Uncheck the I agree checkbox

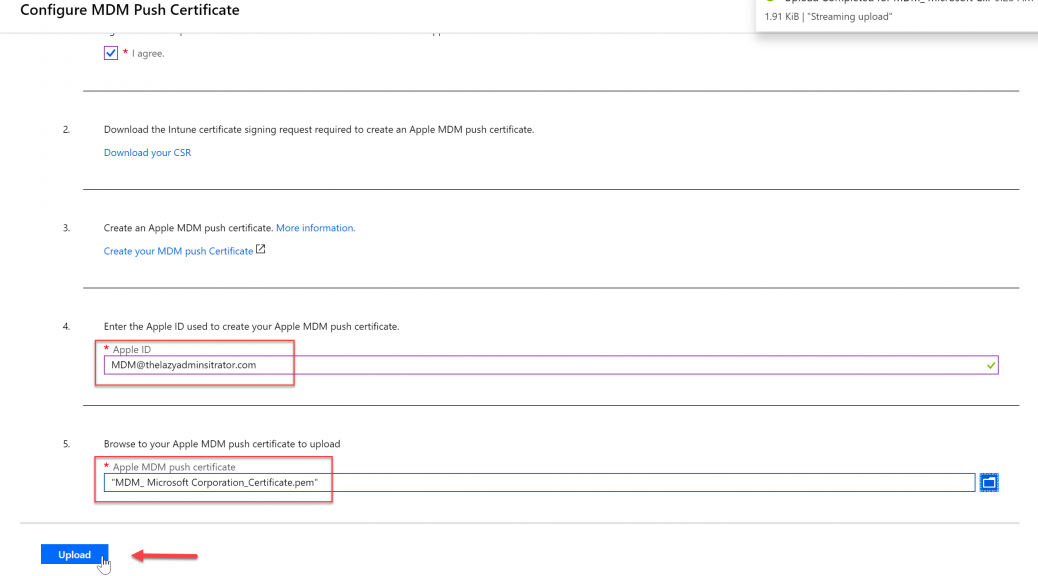111,53
